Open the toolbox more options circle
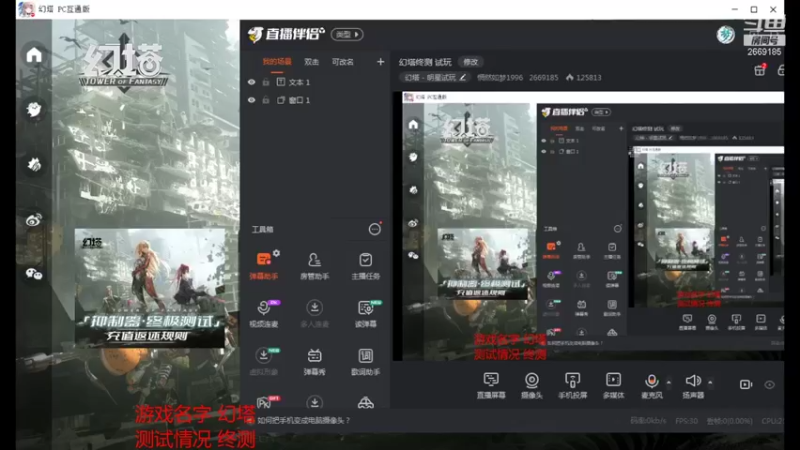 point(374,229)
